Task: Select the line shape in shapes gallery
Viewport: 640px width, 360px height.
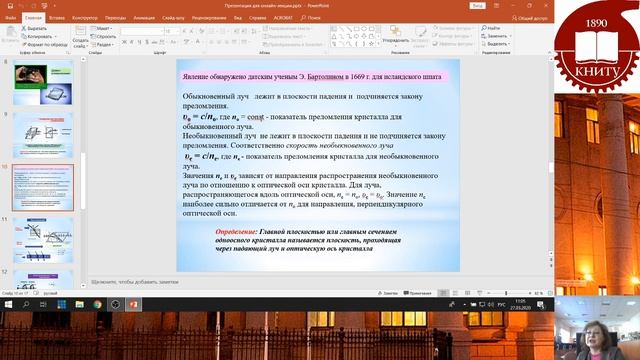Action: [x=341, y=29]
